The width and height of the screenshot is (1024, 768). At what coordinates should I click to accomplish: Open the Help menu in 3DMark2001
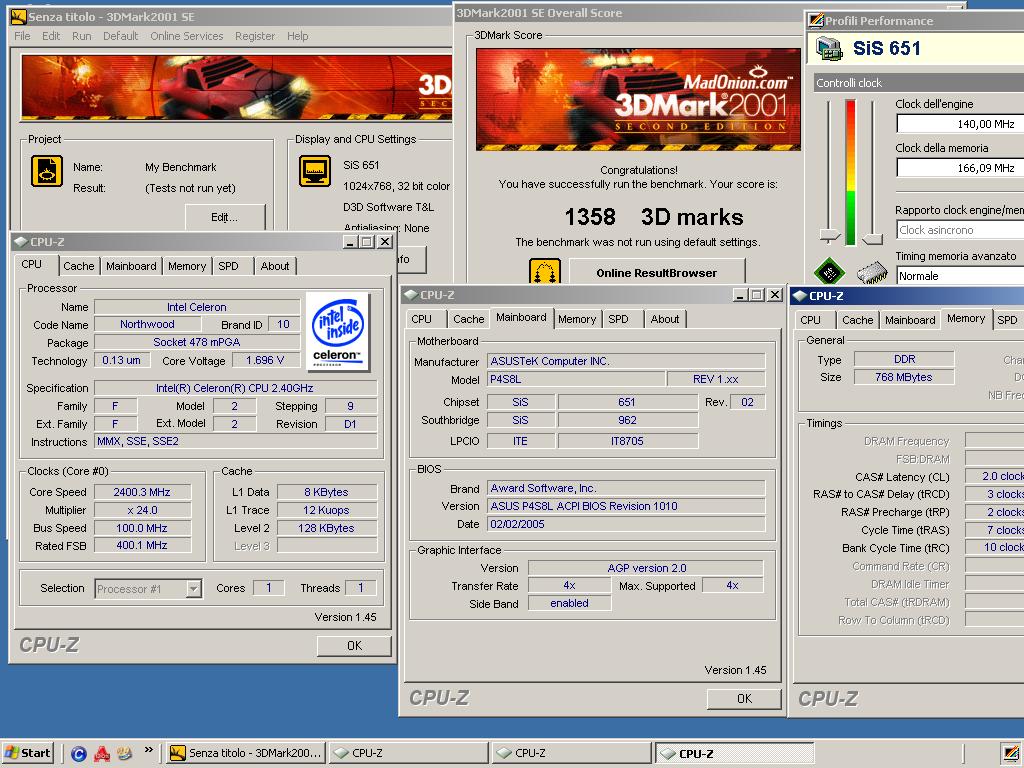pyautogui.click(x=298, y=36)
